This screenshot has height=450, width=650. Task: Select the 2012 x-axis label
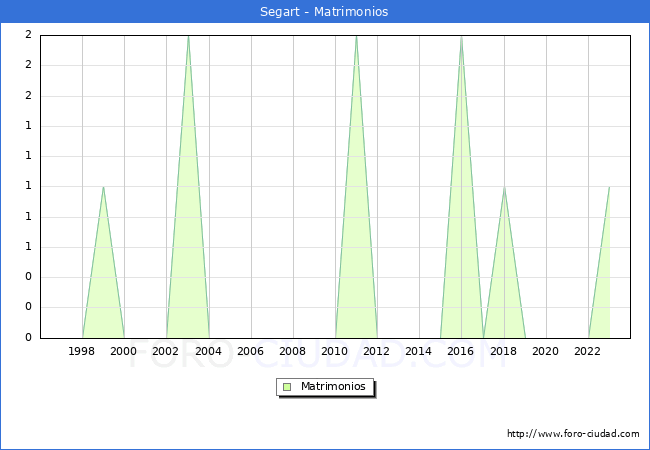click(x=376, y=351)
